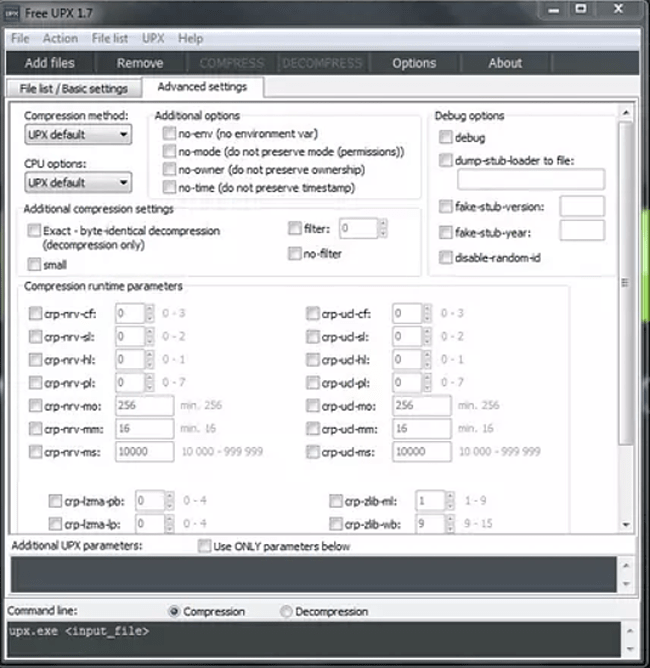
Task: Click the Add files toolbar button
Action: coord(50,63)
